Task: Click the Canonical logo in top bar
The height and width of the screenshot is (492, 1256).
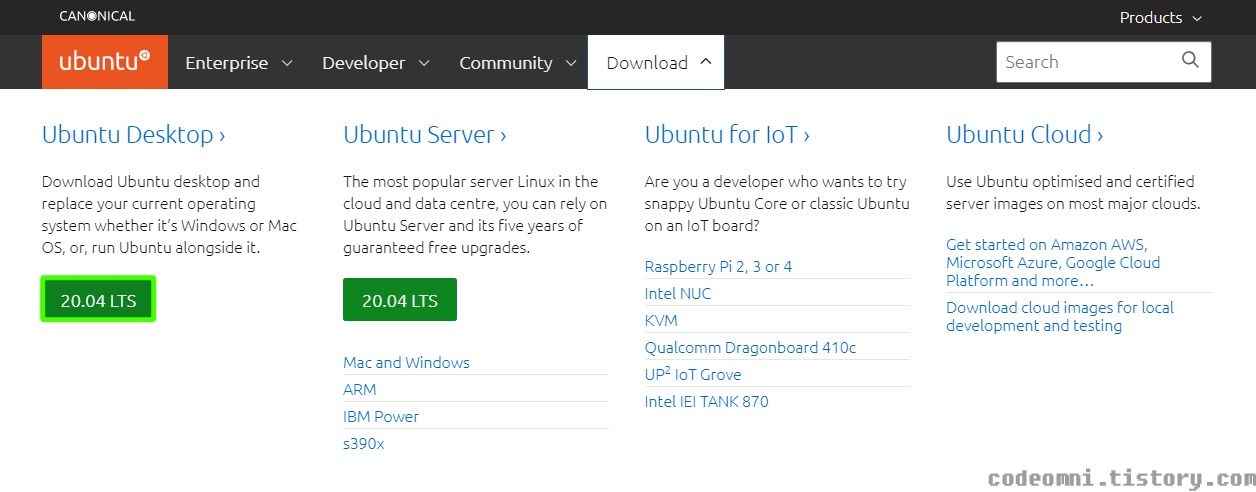Action: pos(97,16)
